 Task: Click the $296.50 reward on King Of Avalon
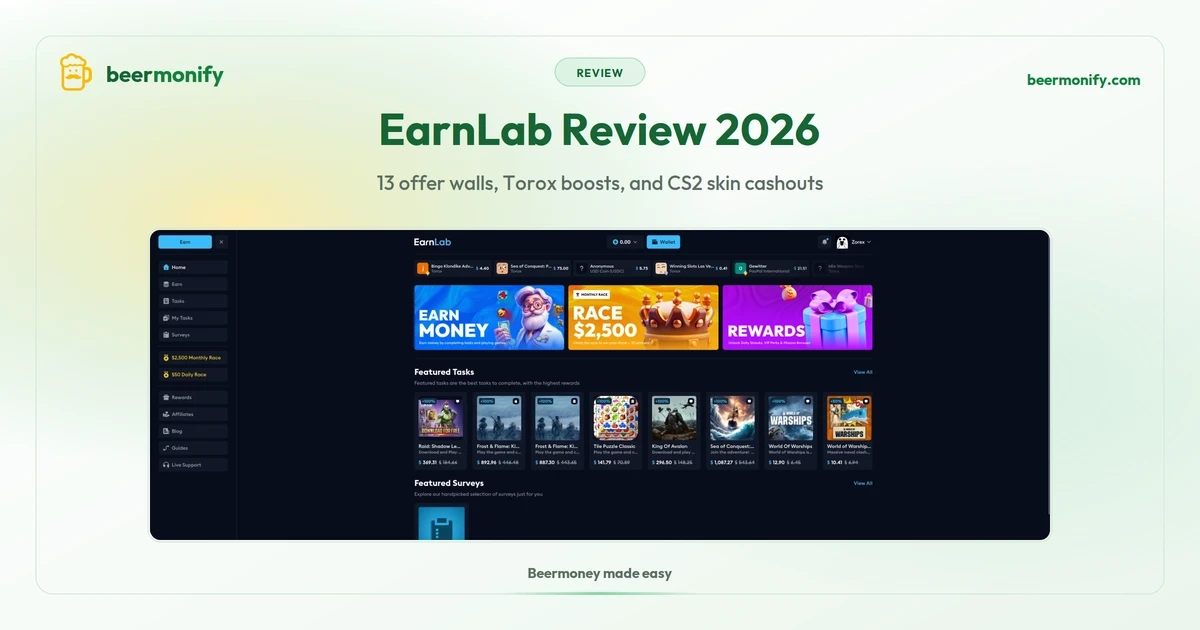661,463
